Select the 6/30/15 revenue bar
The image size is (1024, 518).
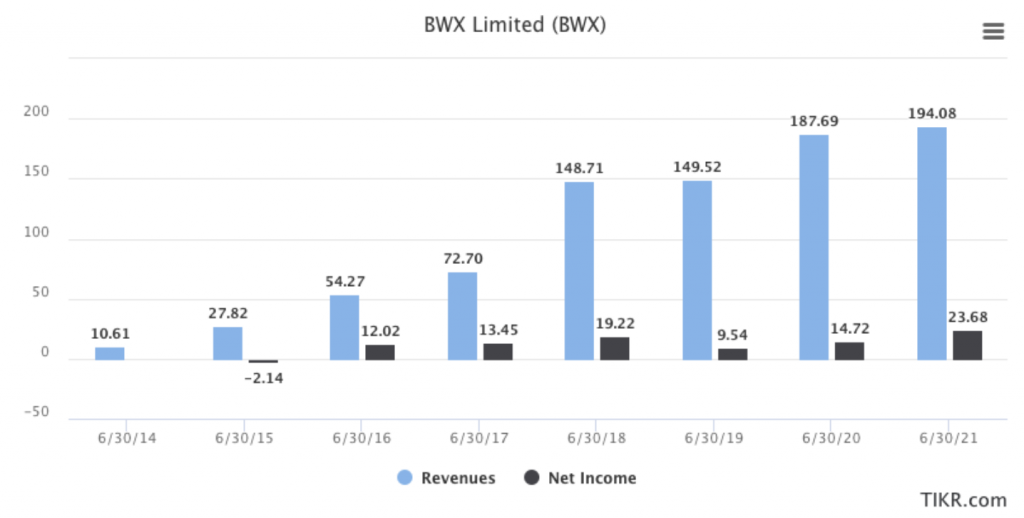tap(227, 344)
